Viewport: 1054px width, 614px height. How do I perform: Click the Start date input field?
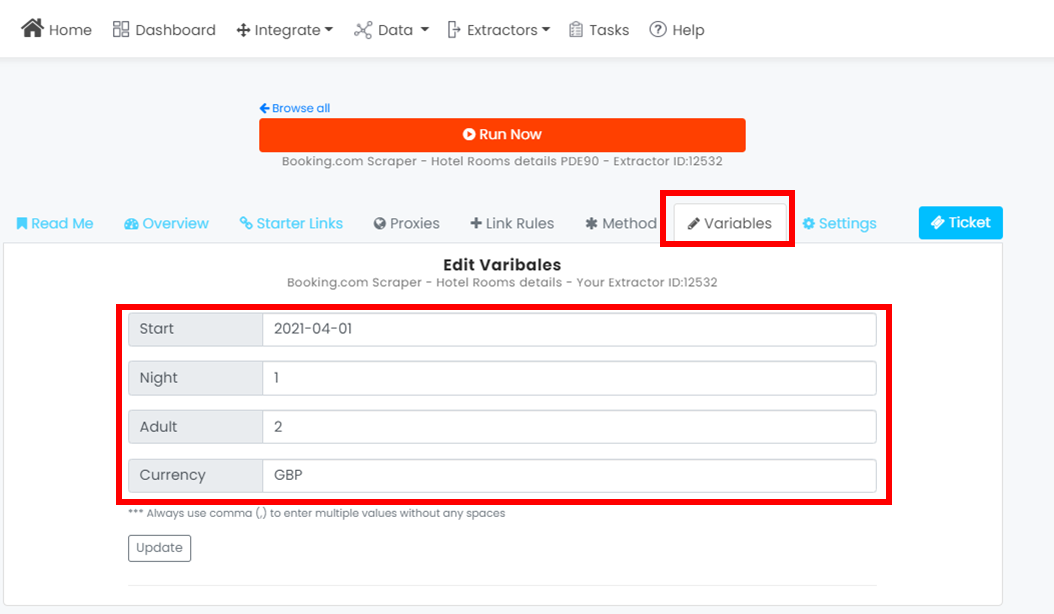click(569, 329)
